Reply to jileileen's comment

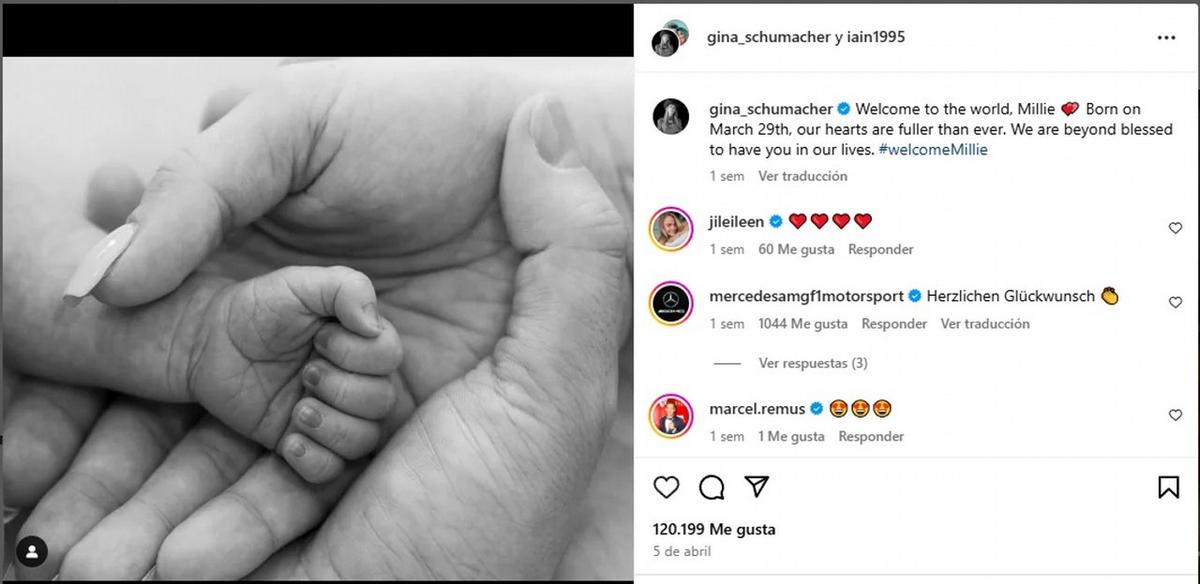(881, 249)
